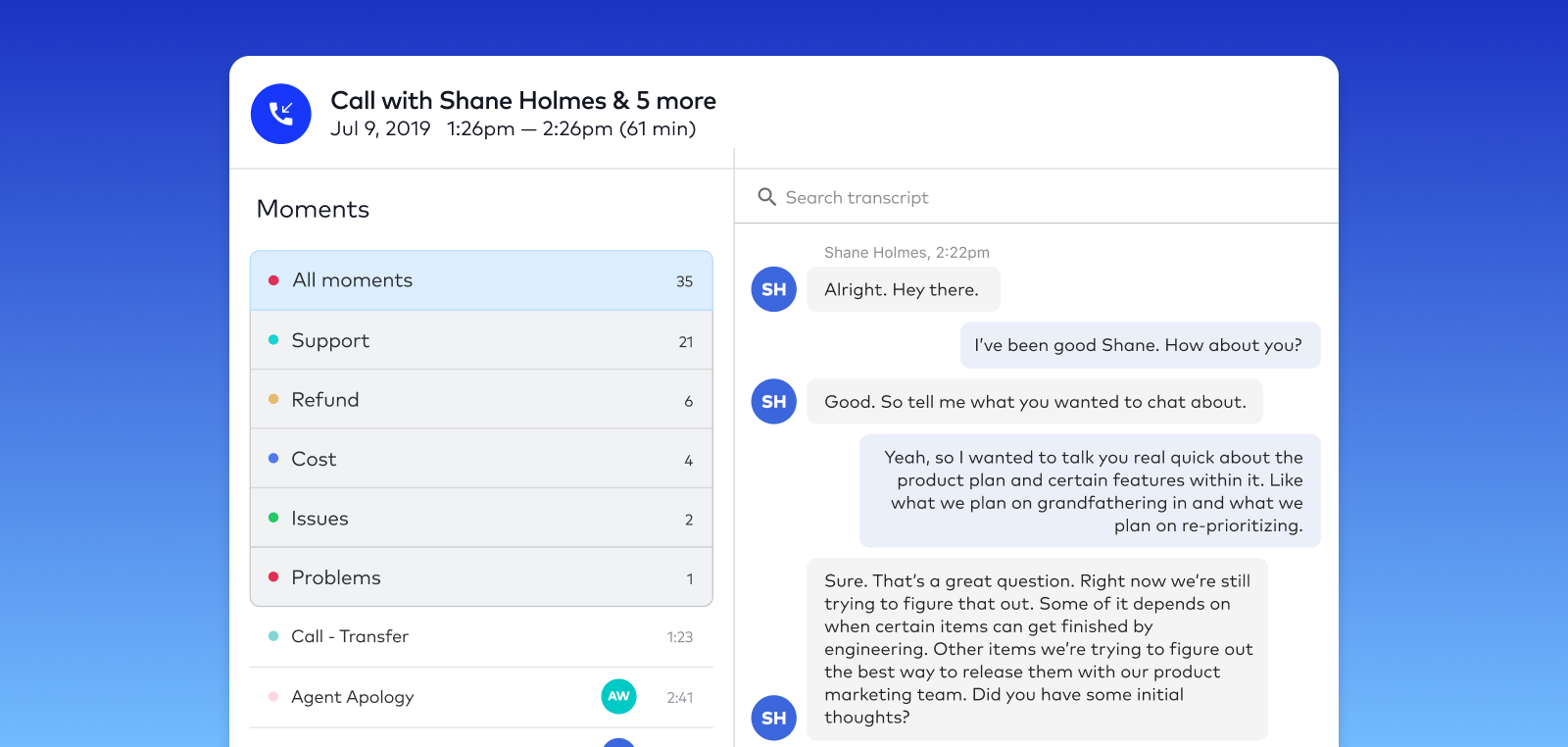Select the Problems moments category
Screen dimensions: 1568x747
click(481, 577)
